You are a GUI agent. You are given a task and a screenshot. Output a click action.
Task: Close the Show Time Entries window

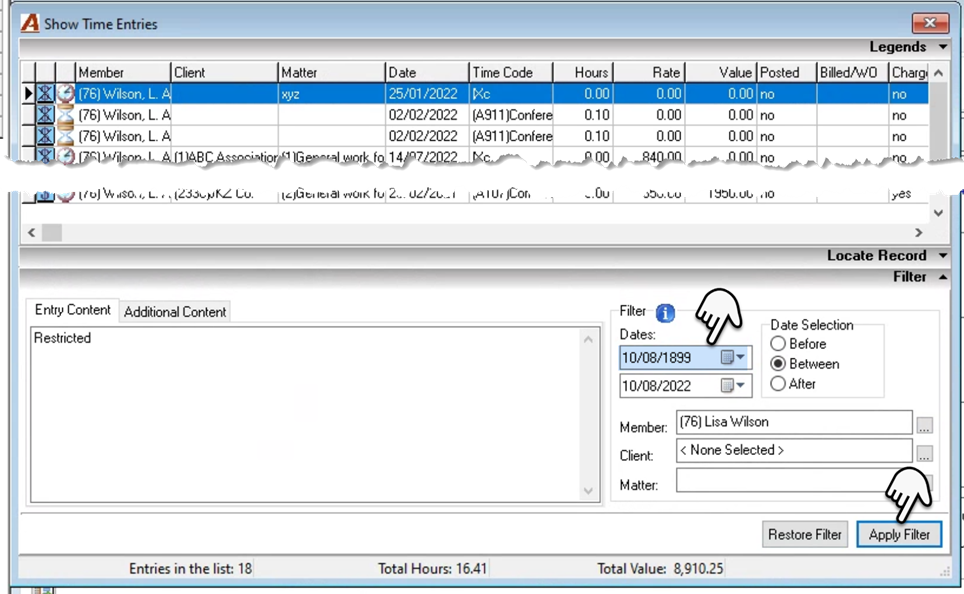[930, 23]
